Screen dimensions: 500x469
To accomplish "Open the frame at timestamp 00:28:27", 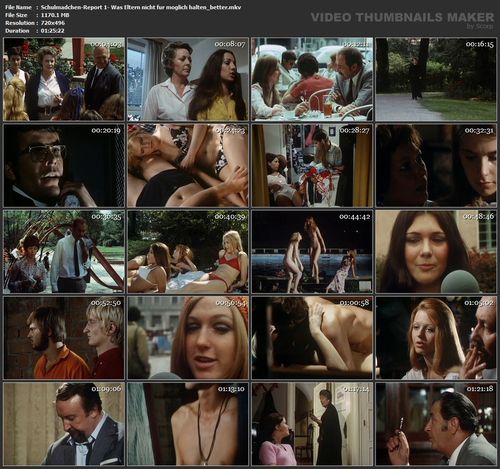I will [312, 166].
